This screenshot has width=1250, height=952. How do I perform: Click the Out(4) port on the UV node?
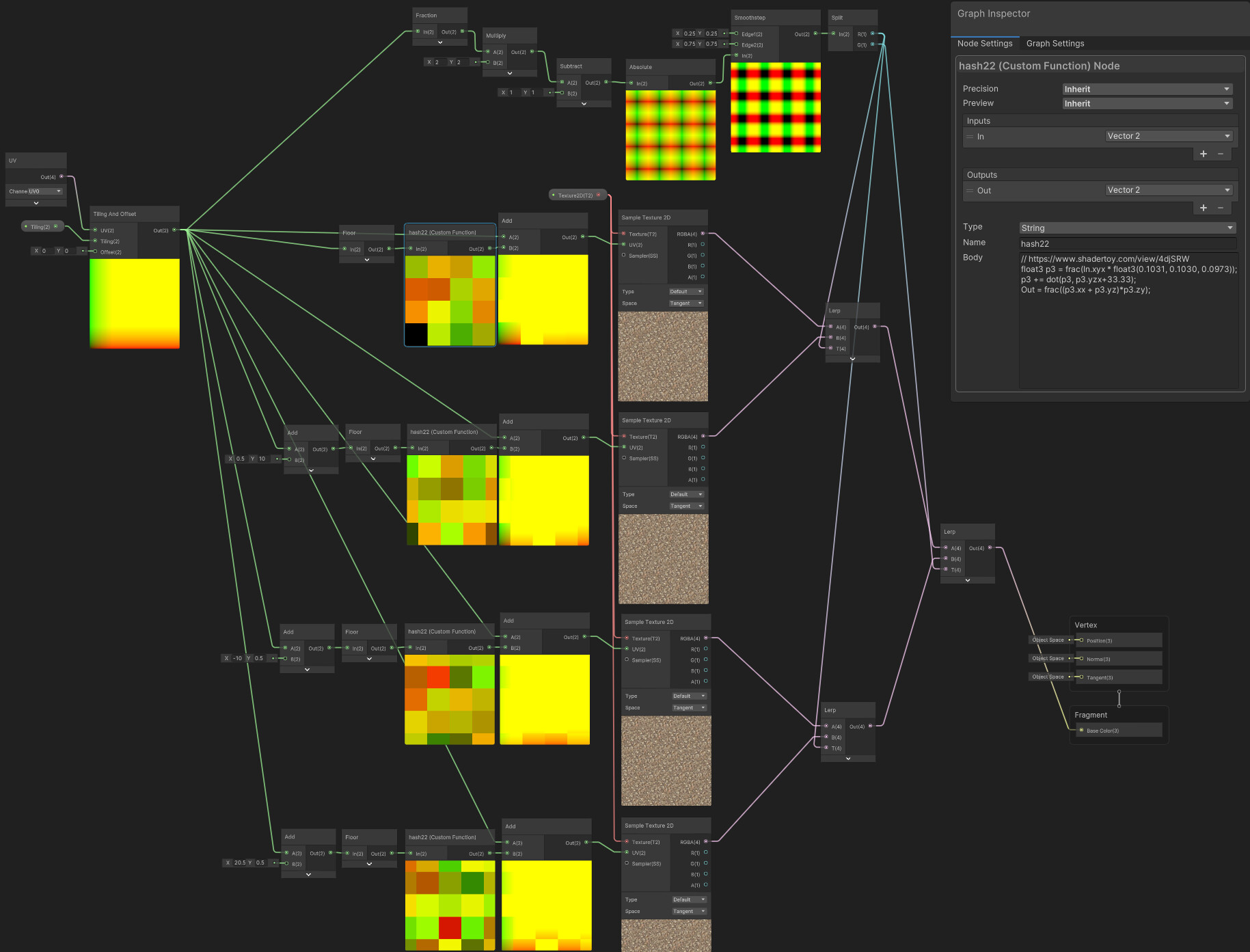pos(62,176)
